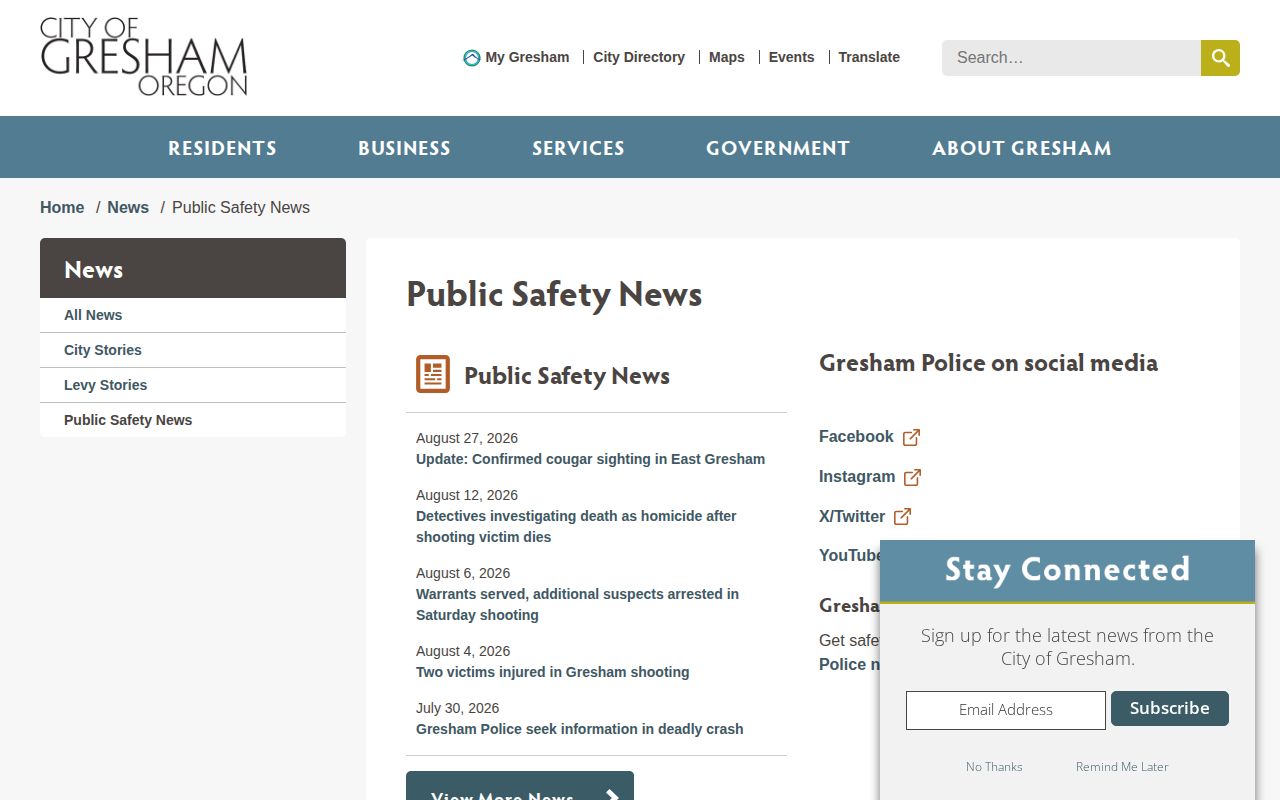Screen dimensions: 1280x800
Task: Open Two victims injured in shooting article
Action: click(x=552, y=672)
